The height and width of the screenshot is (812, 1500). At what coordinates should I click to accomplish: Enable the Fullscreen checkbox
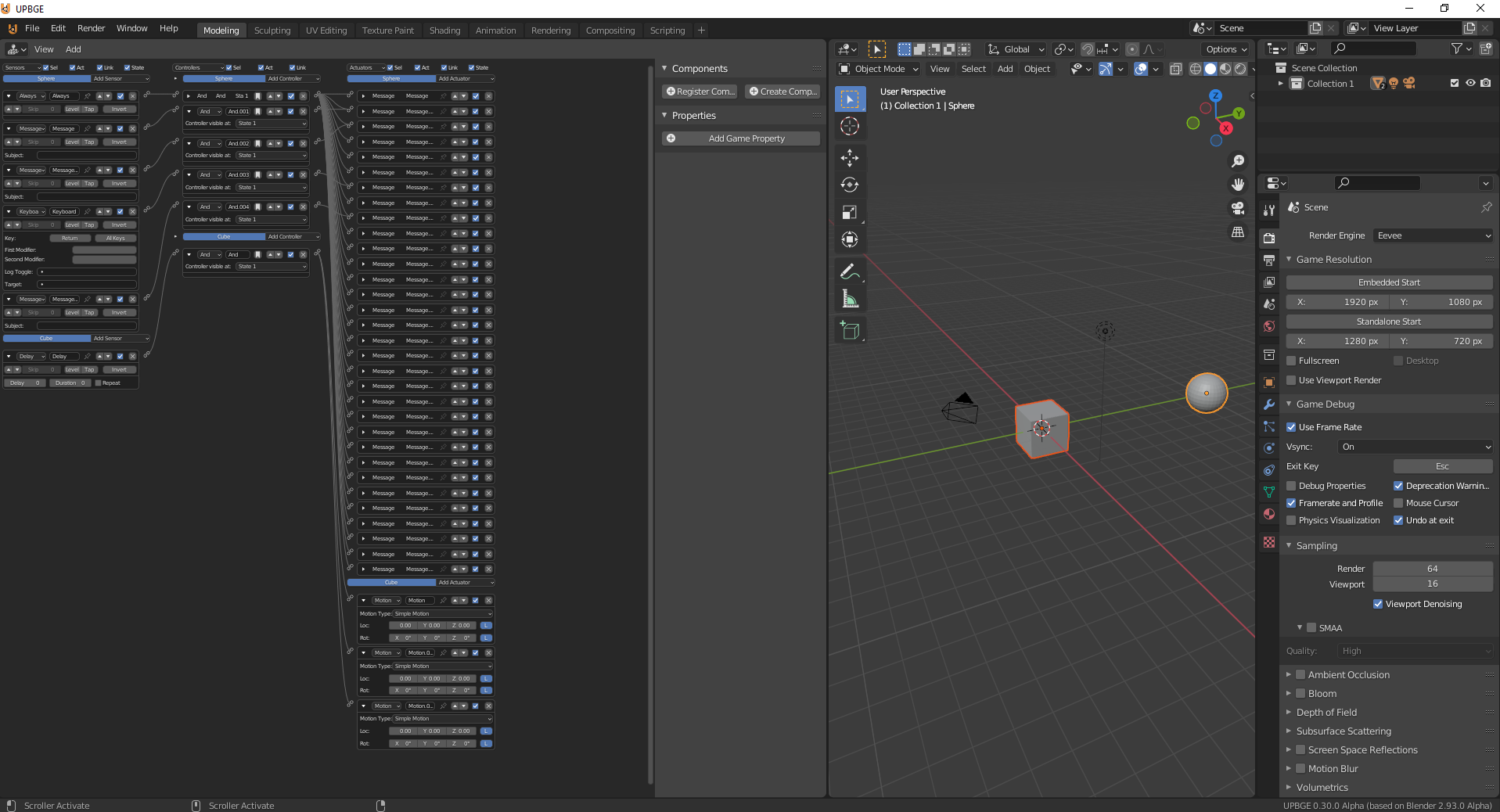(1291, 361)
